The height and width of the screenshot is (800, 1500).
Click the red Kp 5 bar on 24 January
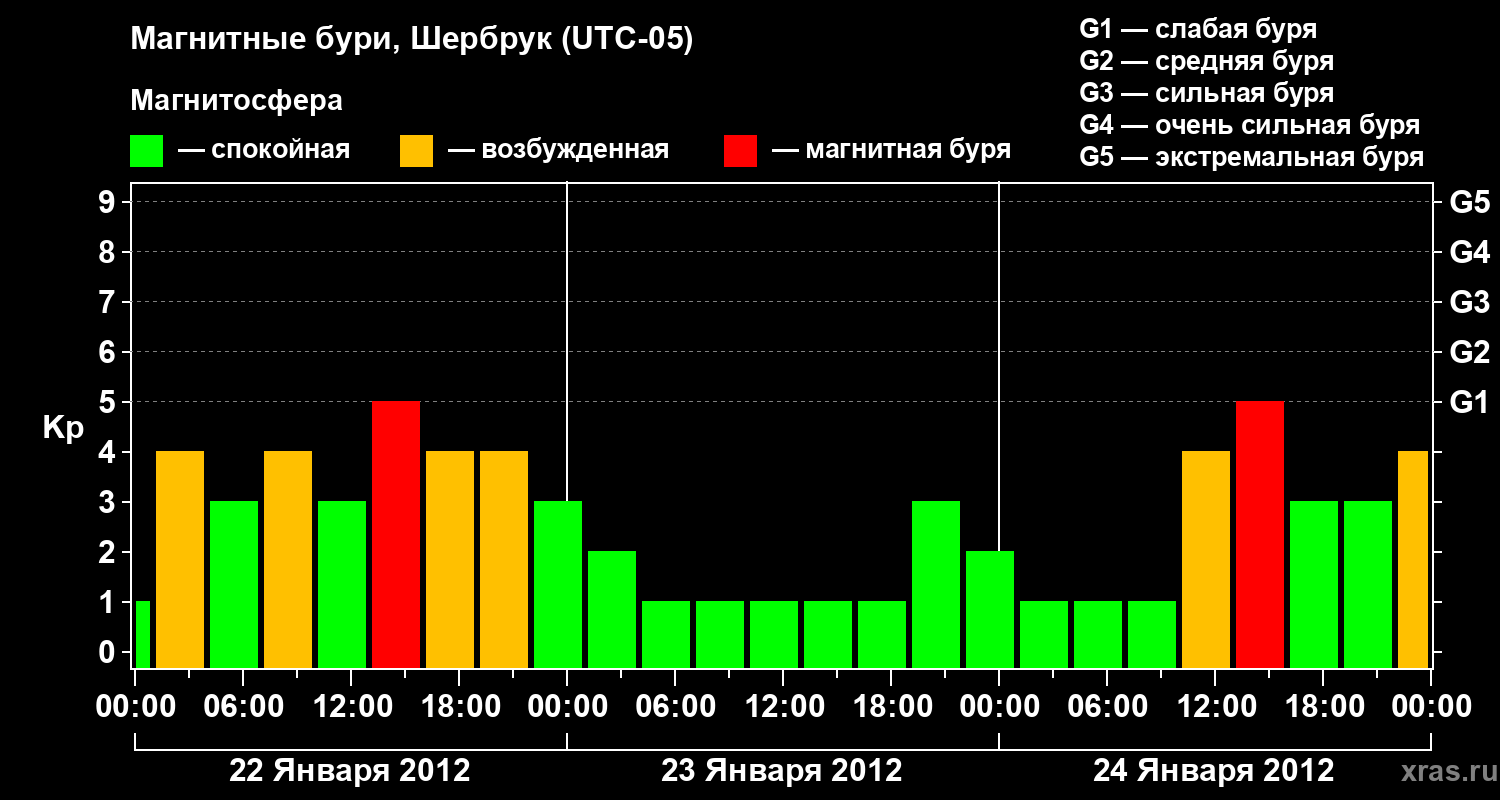pyautogui.click(x=1260, y=534)
